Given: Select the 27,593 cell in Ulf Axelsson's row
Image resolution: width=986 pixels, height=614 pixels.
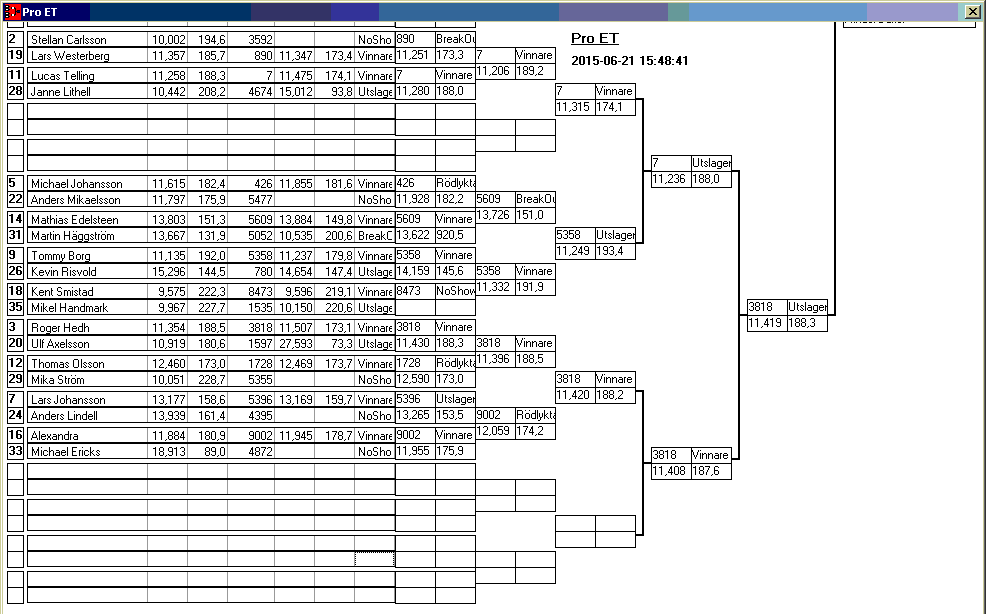Looking at the screenshot, I should 295,344.
